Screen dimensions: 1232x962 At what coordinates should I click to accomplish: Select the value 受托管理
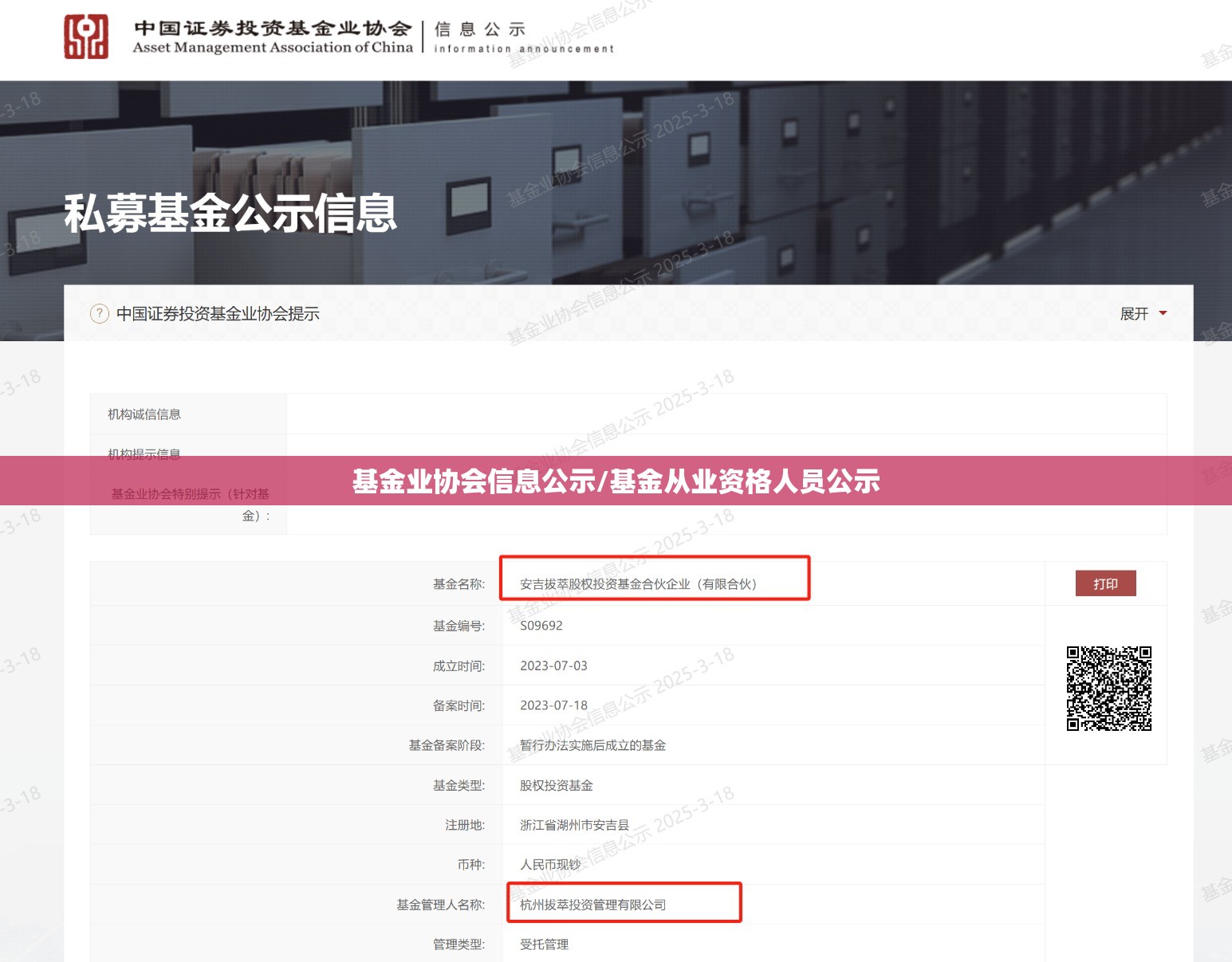point(545,944)
